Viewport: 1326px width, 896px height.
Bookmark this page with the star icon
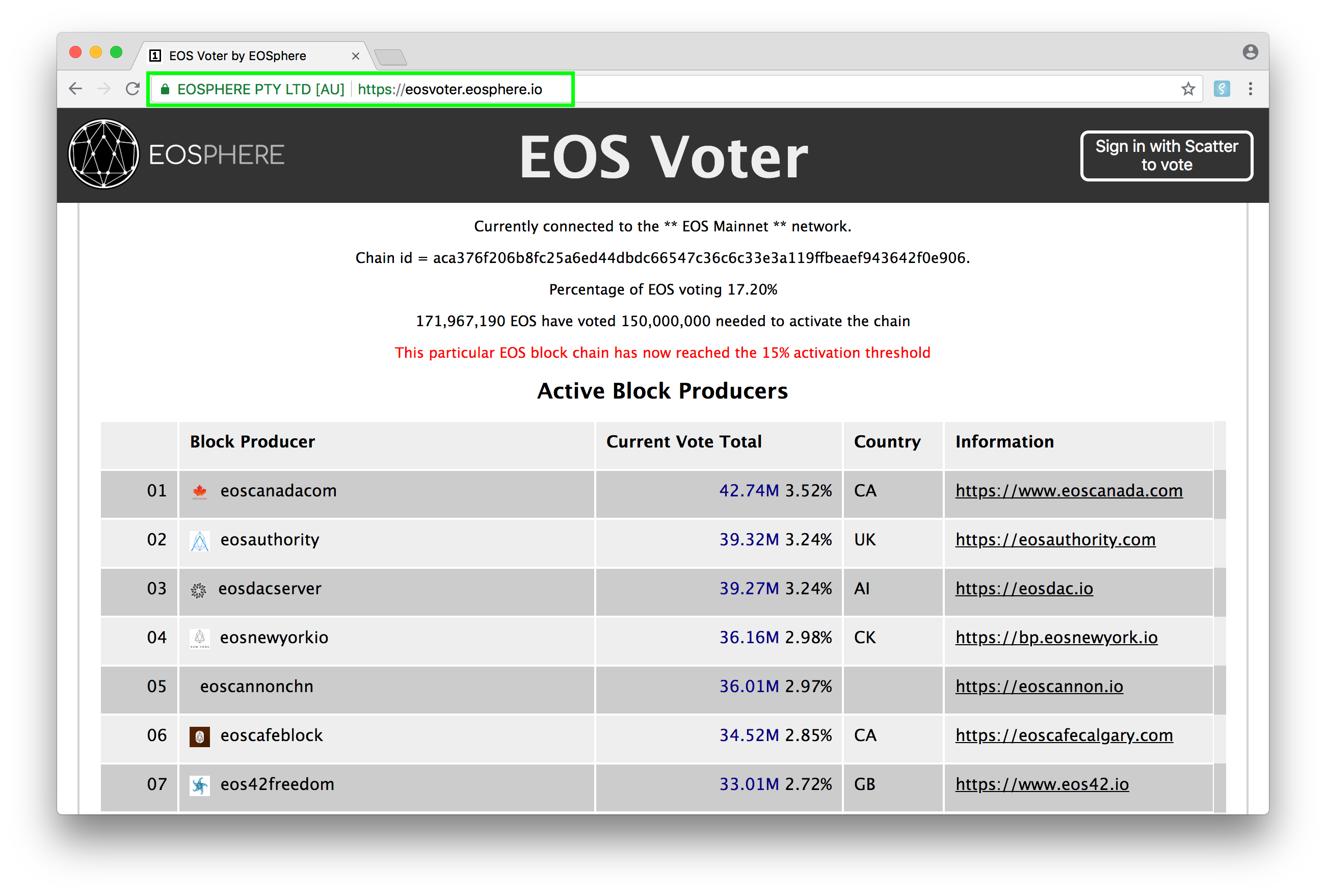click(1188, 89)
